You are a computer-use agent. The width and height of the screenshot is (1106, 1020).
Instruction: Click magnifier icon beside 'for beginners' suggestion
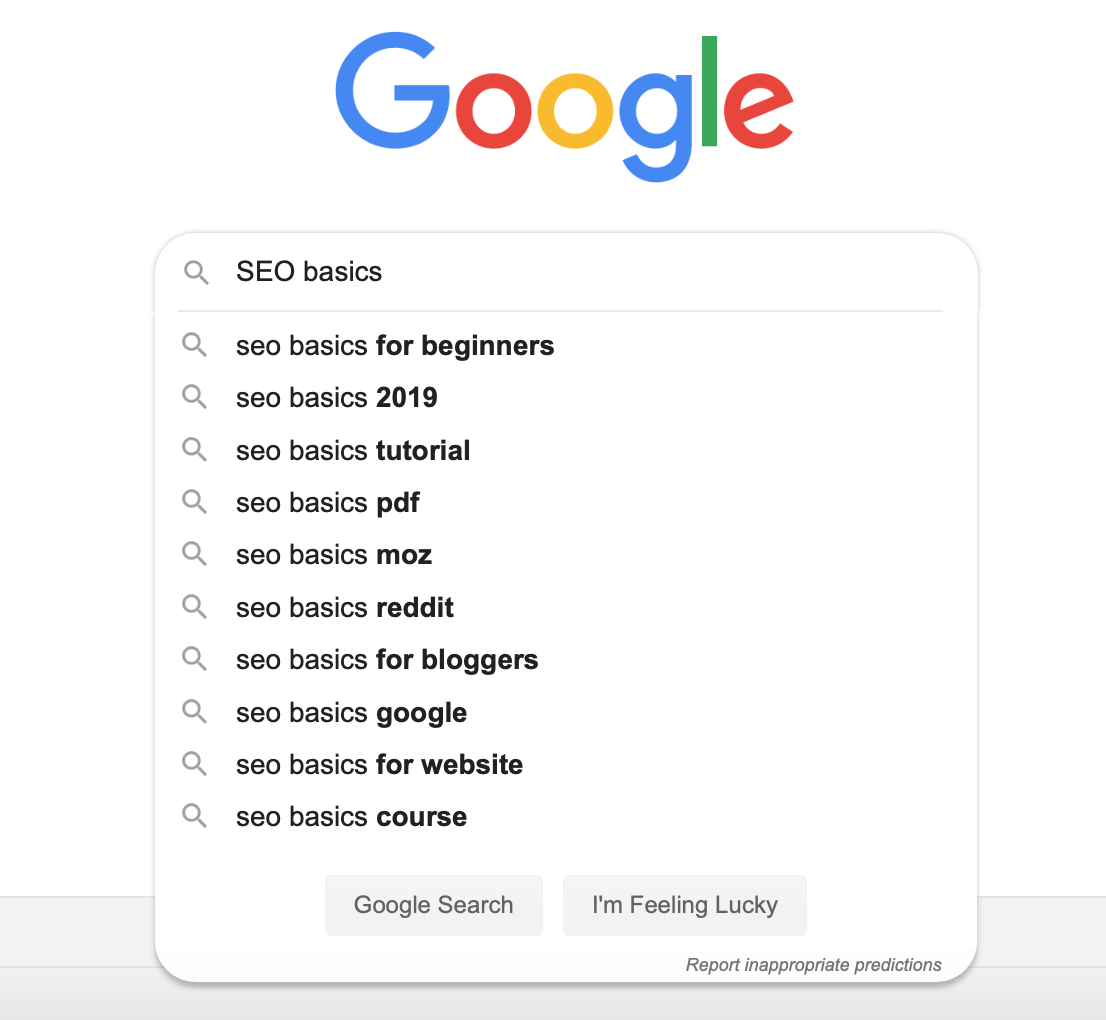click(194, 345)
